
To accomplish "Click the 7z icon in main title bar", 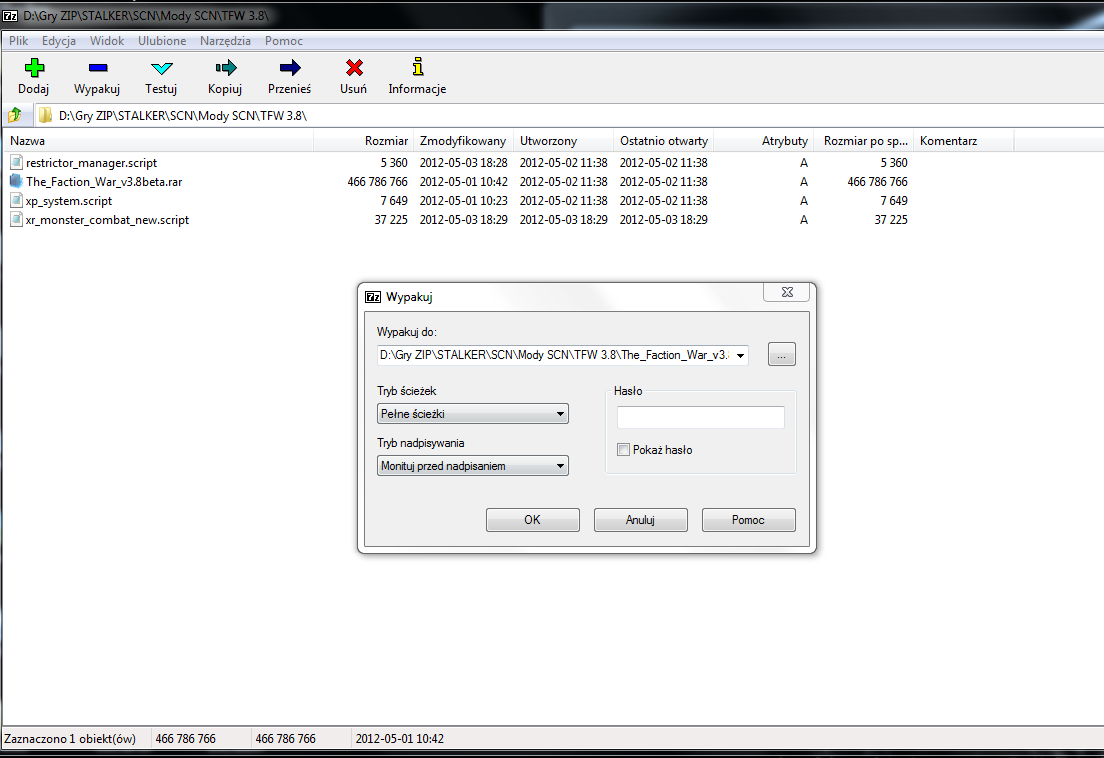I will [x=10, y=15].
